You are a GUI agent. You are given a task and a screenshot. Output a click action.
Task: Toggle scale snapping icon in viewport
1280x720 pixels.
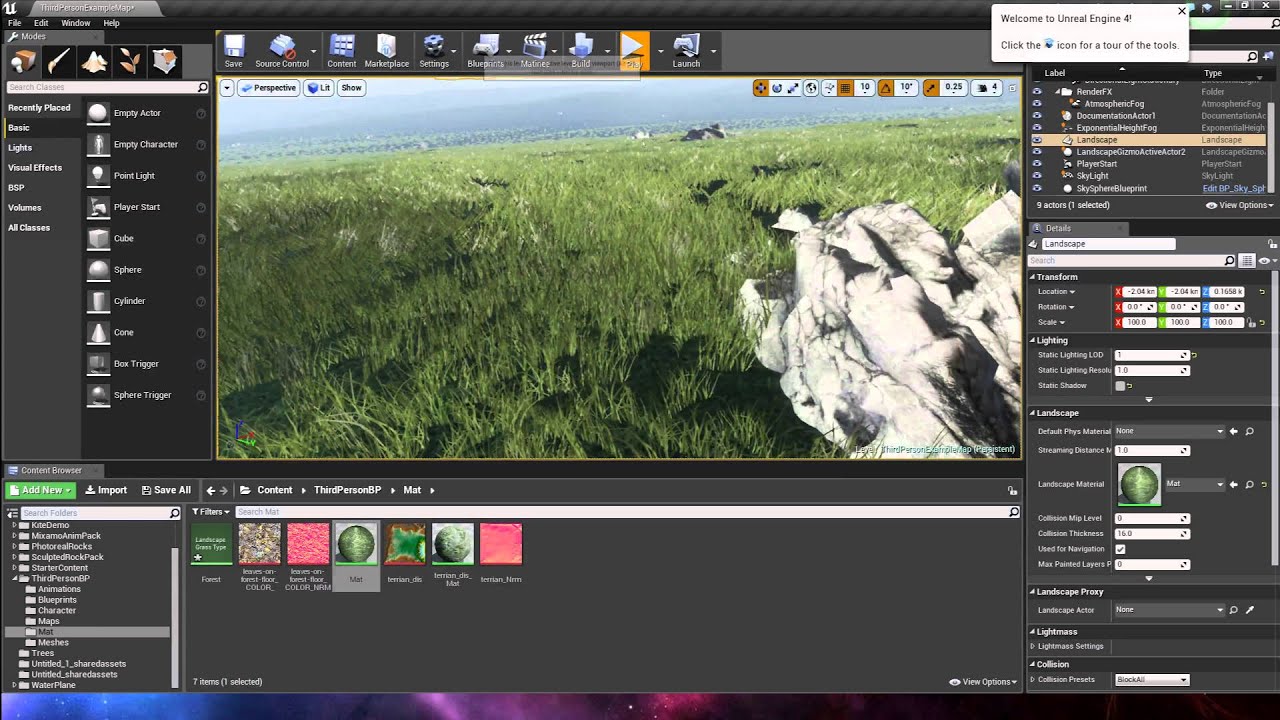click(931, 88)
